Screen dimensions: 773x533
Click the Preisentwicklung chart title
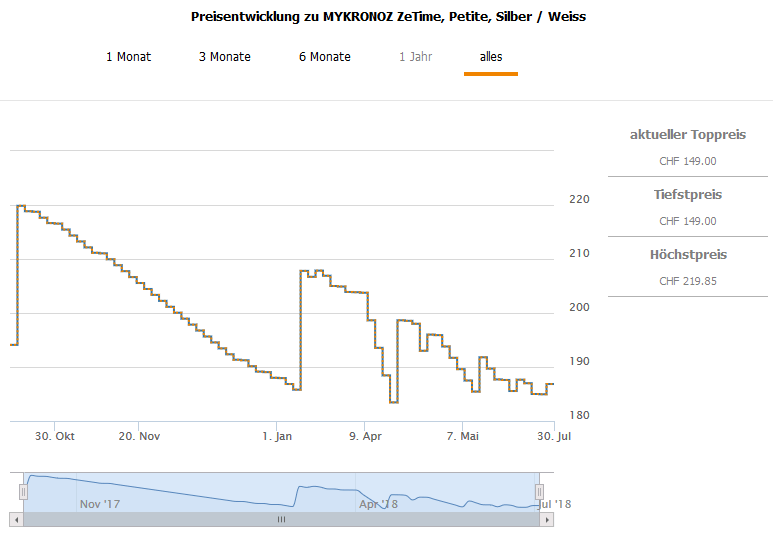pos(388,17)
